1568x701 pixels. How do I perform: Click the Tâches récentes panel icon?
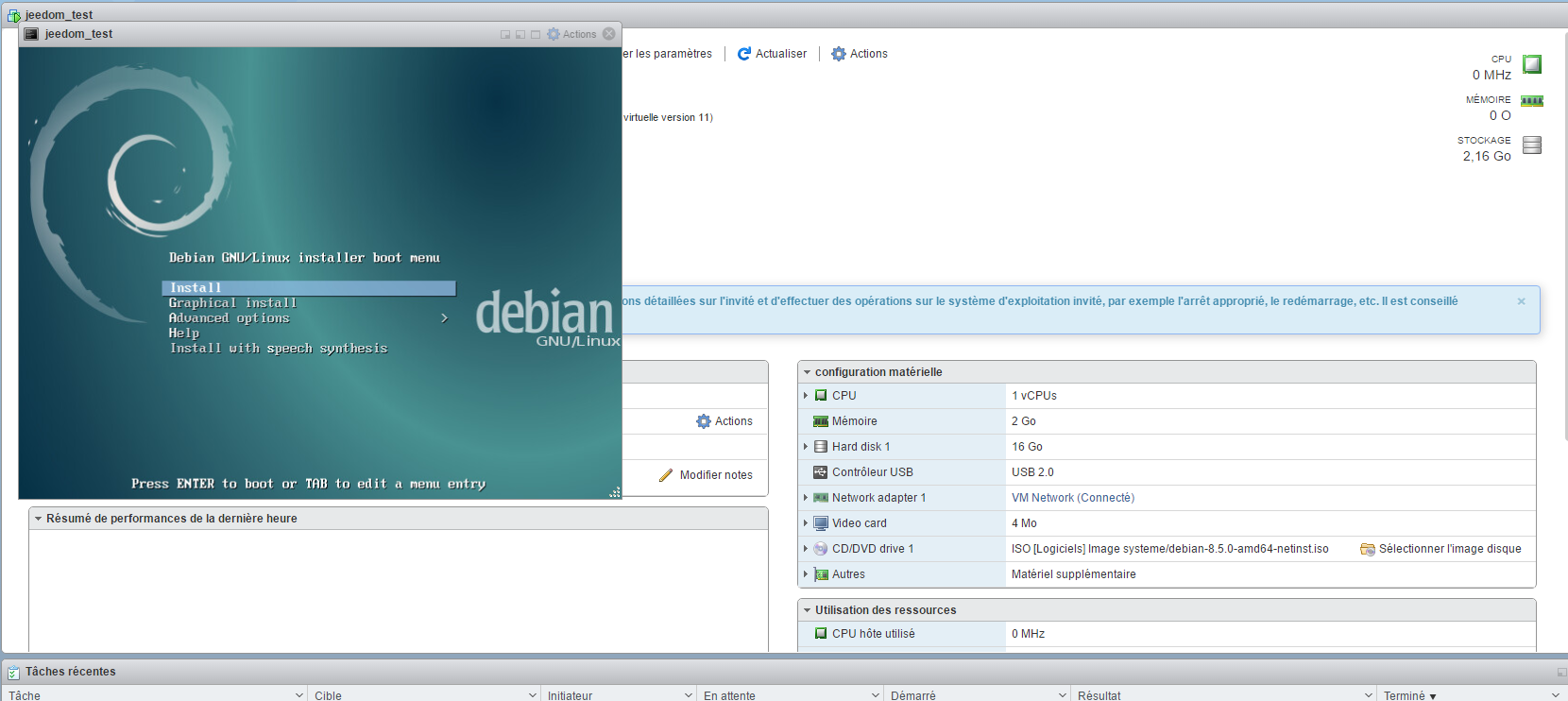click(14, 673)
